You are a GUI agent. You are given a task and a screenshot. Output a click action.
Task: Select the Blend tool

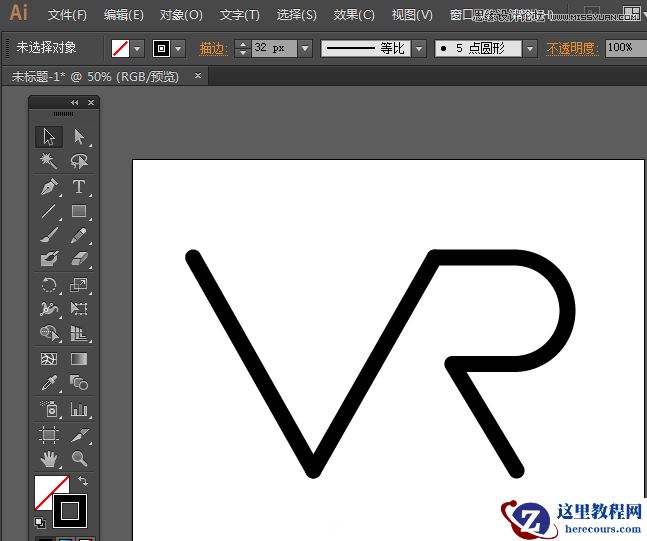[79, 383]
